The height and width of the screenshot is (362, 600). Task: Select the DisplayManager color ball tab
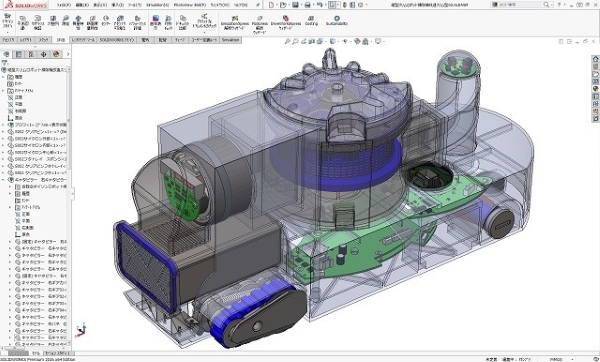pos(56,54)
